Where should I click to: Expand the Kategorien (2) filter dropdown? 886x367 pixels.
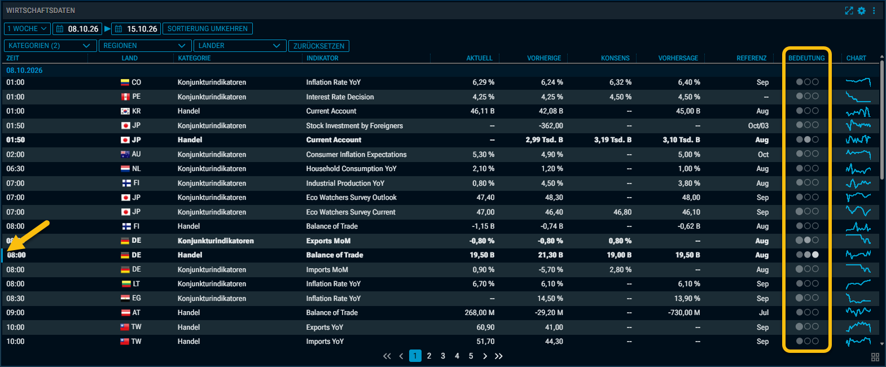pyautogui.click(x=50, y=46)
